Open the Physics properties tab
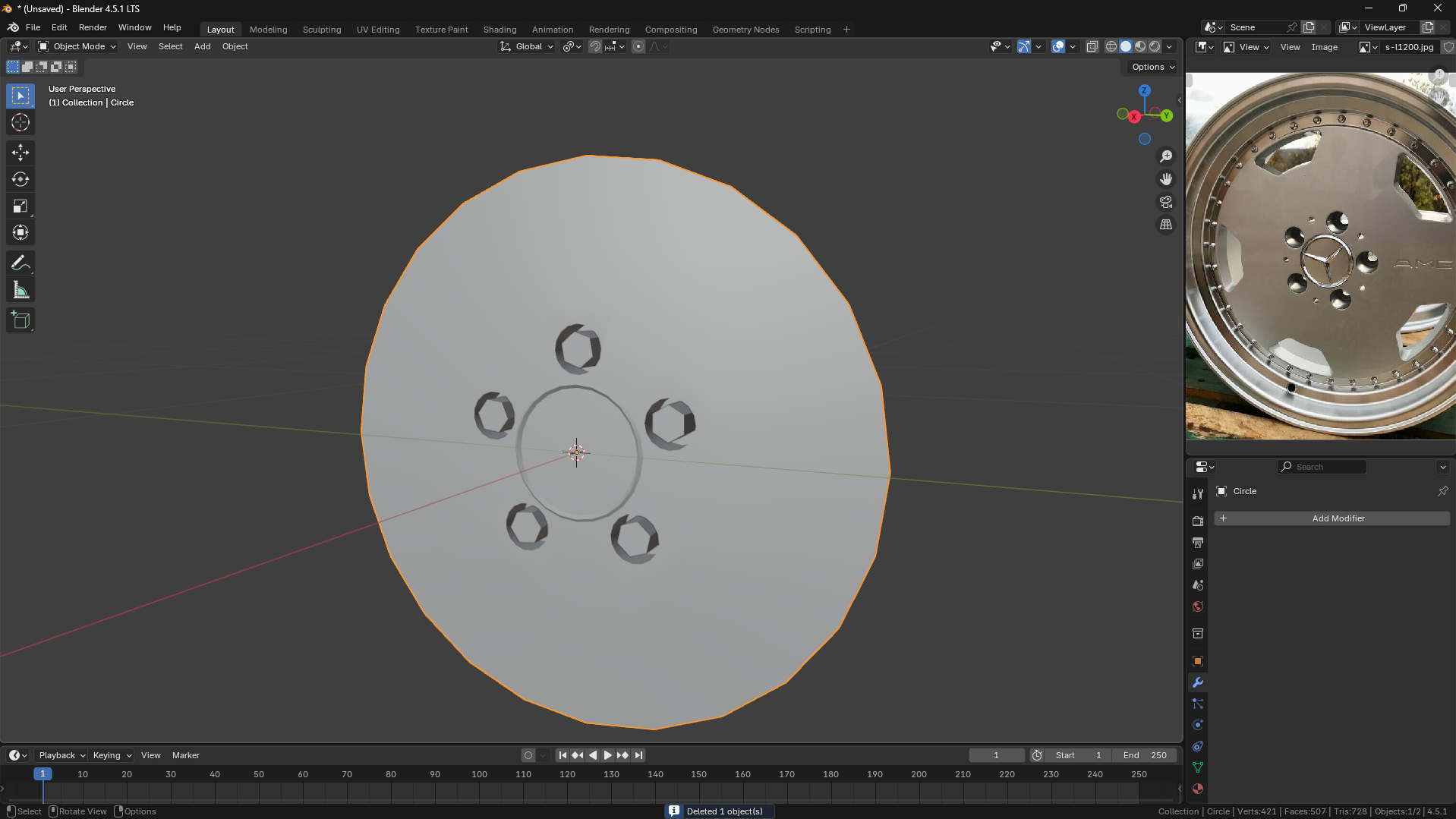1456x819 pixels. click(x=1198, y=725)
